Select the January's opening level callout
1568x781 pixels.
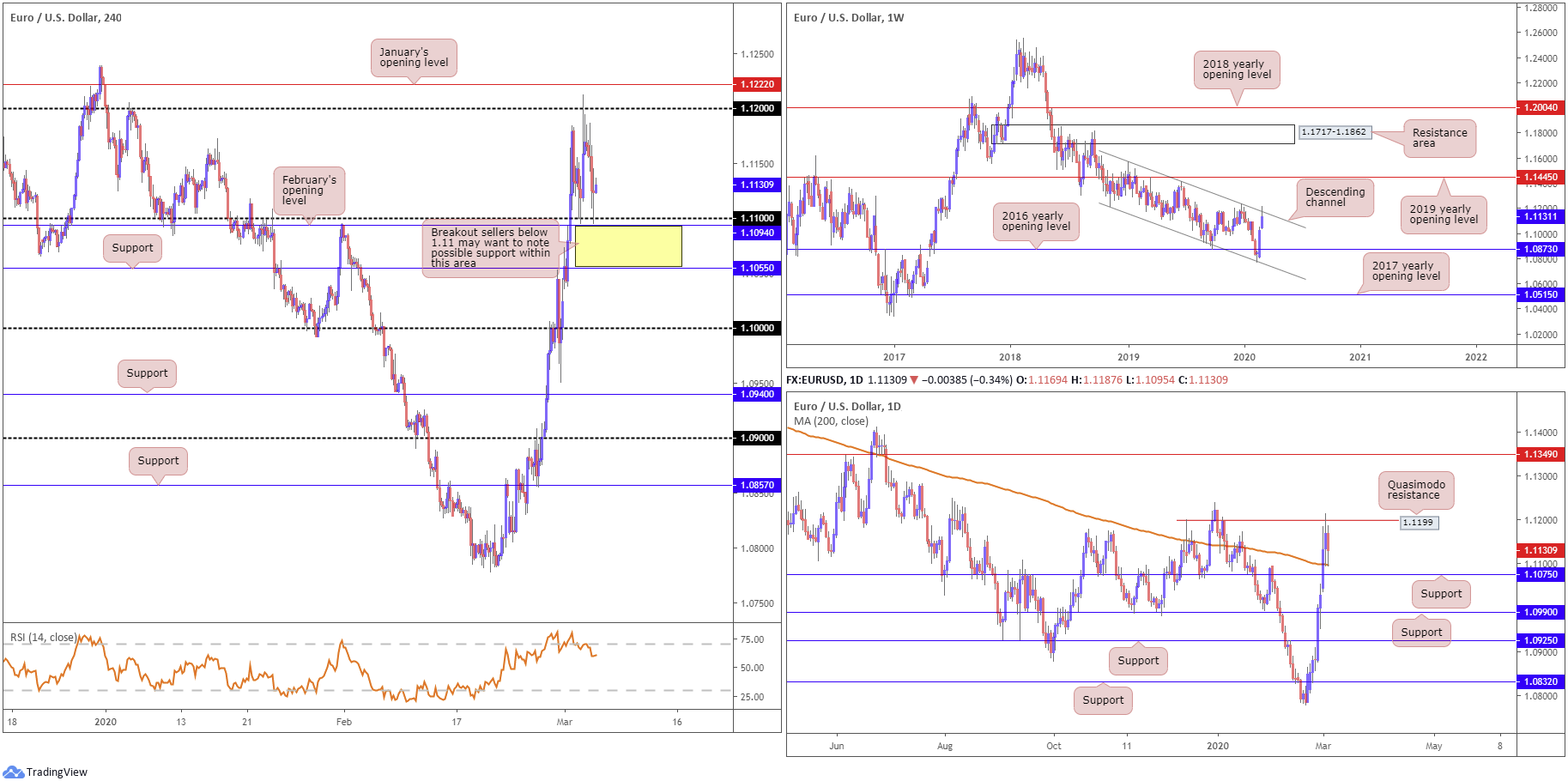tap(414, 58)
